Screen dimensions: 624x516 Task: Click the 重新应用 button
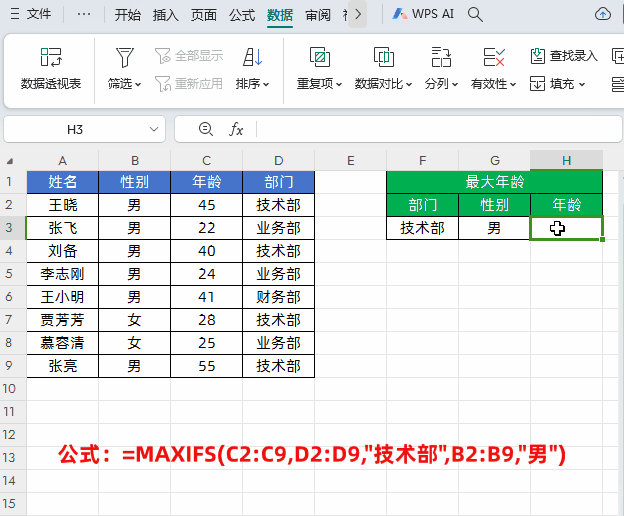pos(189,84)
